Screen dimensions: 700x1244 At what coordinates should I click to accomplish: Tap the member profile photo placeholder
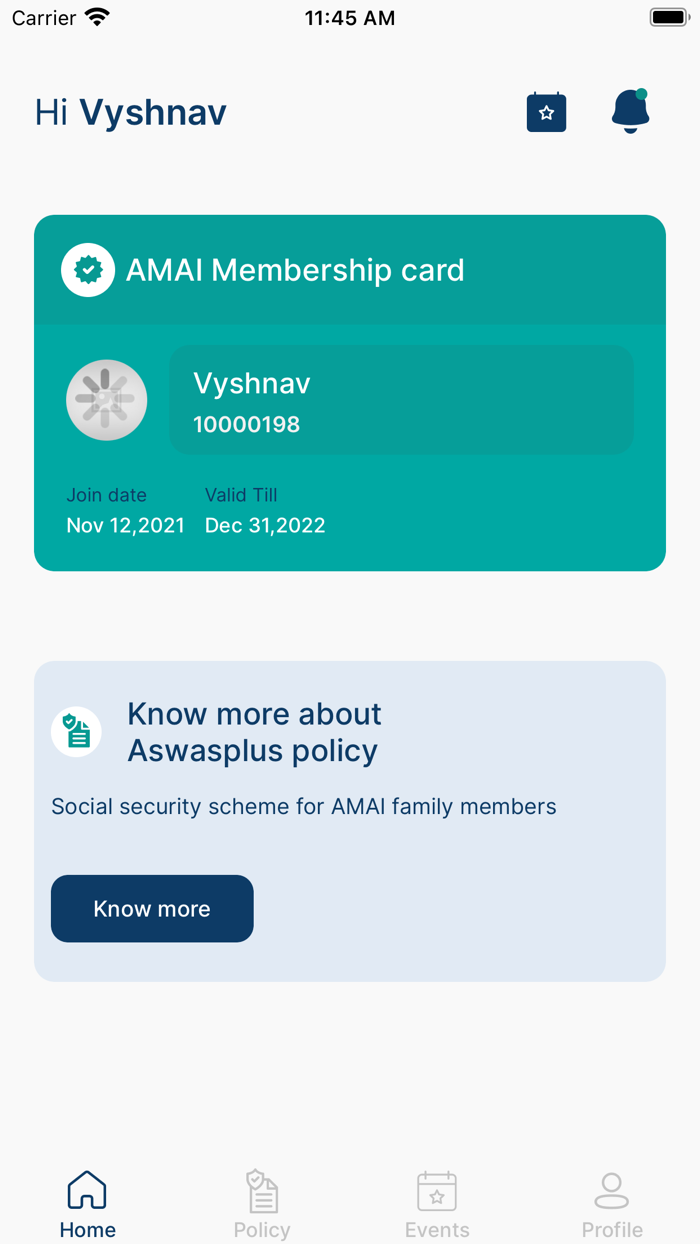coord(107,400)
